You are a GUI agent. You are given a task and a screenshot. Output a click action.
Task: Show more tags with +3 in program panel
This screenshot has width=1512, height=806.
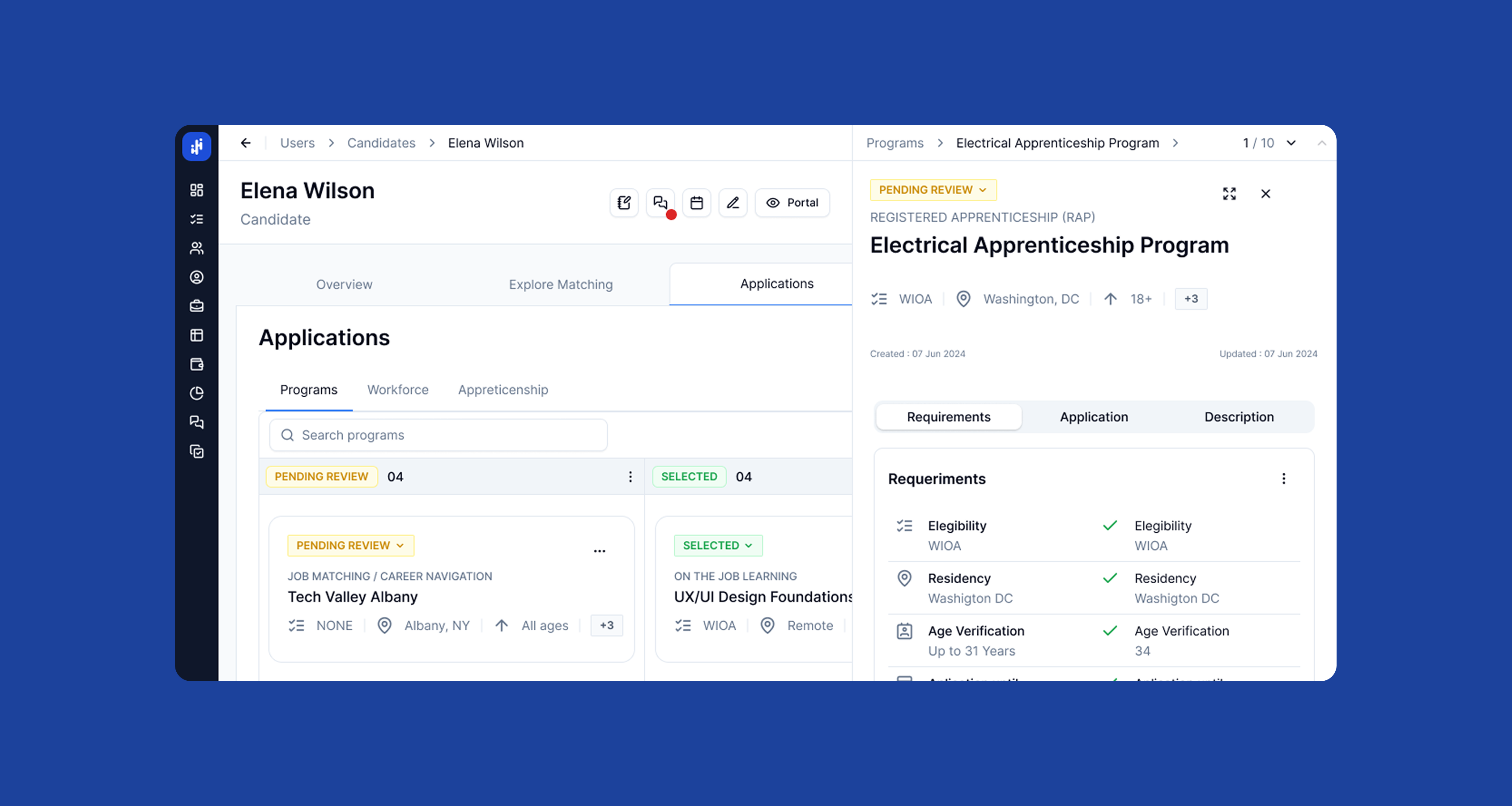point(1191,299)
